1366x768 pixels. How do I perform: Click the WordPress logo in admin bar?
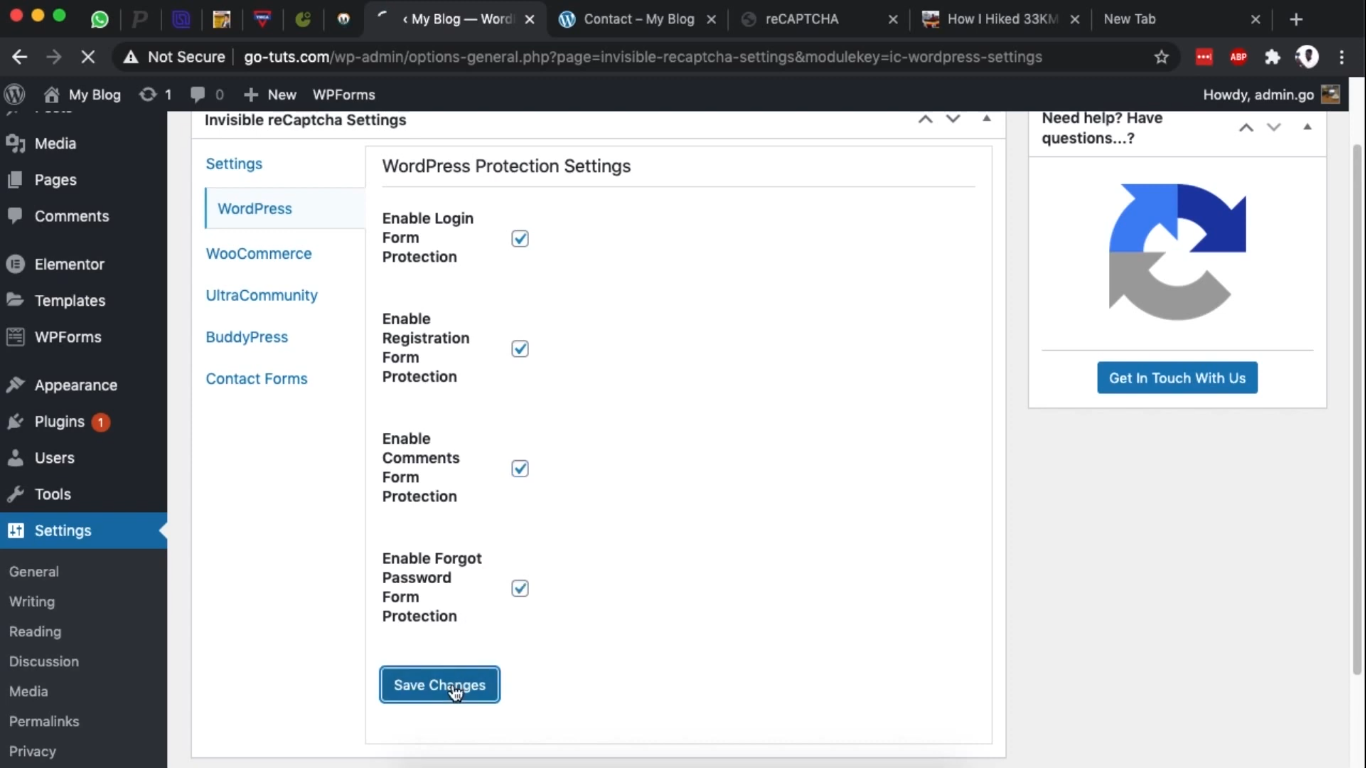click(15, 94)
